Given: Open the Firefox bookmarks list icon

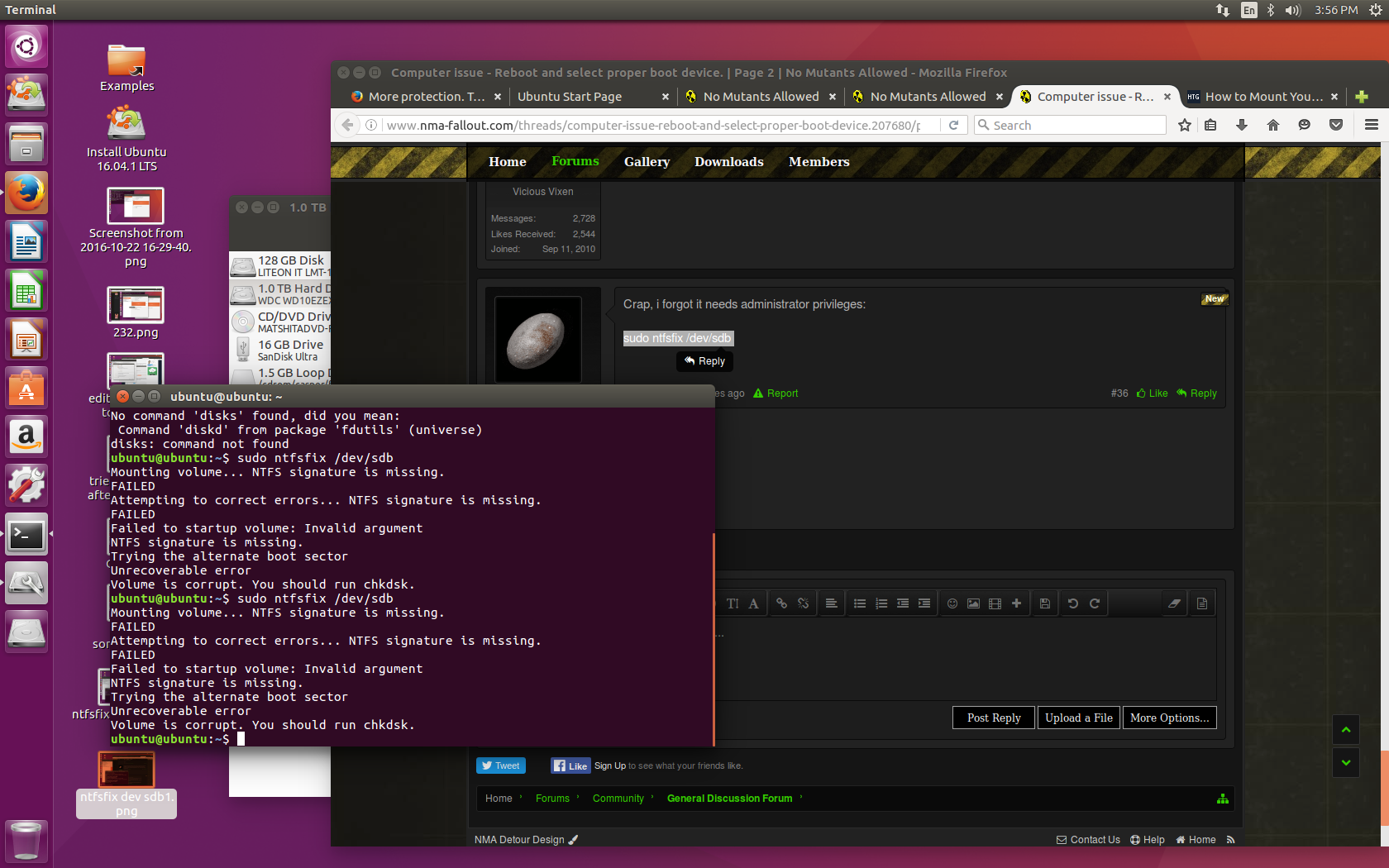Looking at the screenshot, I should (1210, 125).
